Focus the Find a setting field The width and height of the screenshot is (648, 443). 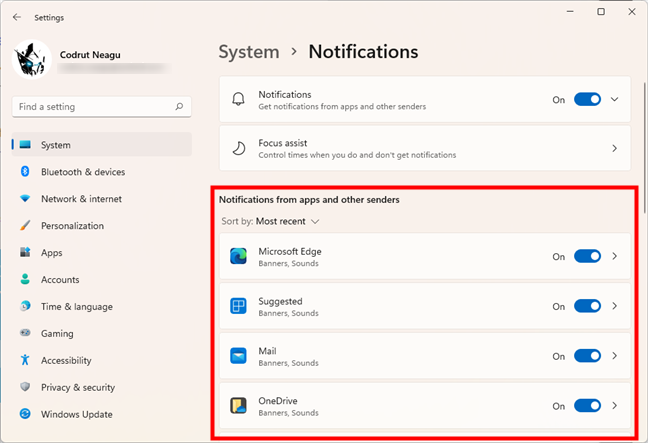(x=102, y=107)
